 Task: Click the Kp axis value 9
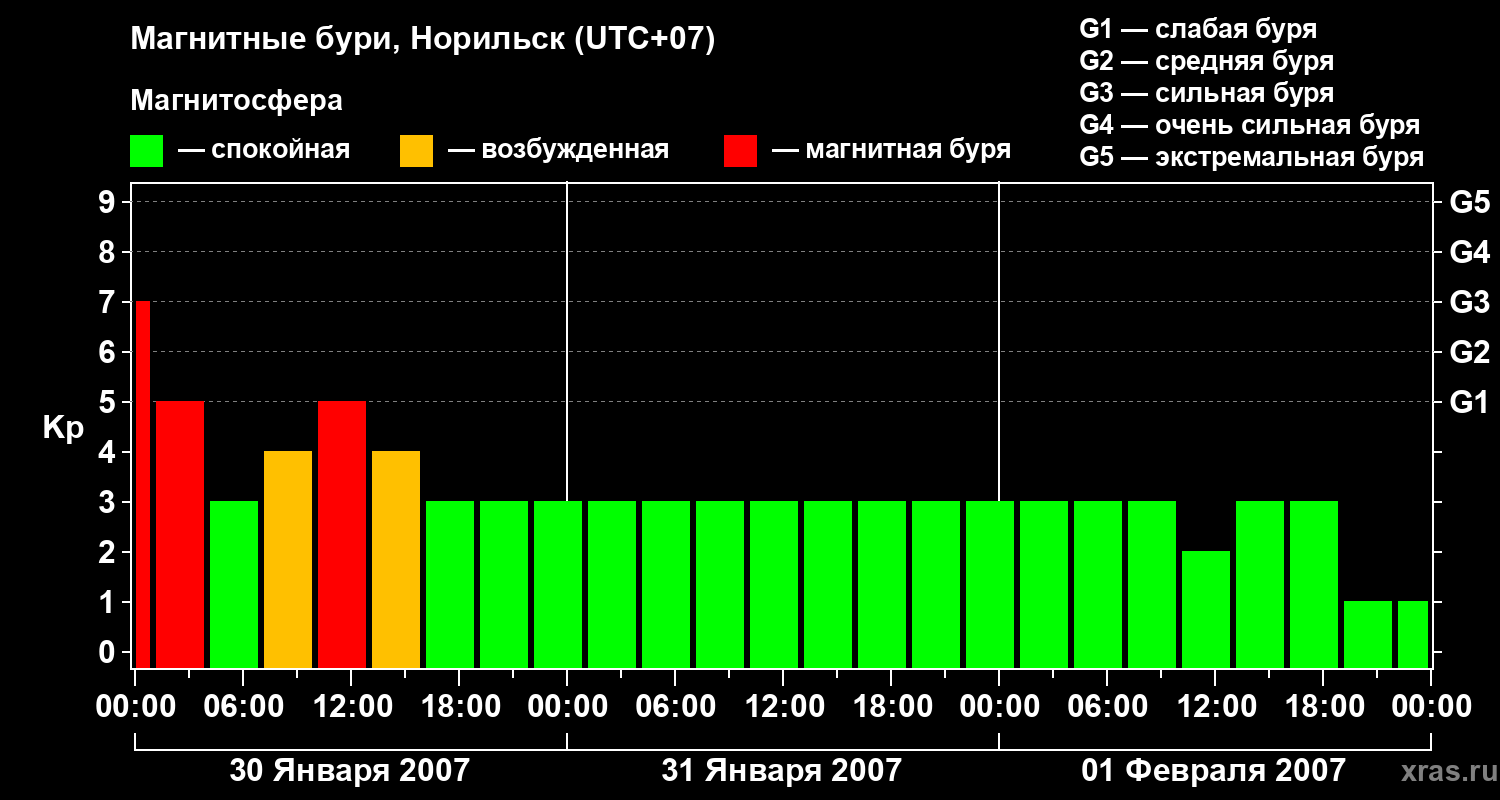109,202
